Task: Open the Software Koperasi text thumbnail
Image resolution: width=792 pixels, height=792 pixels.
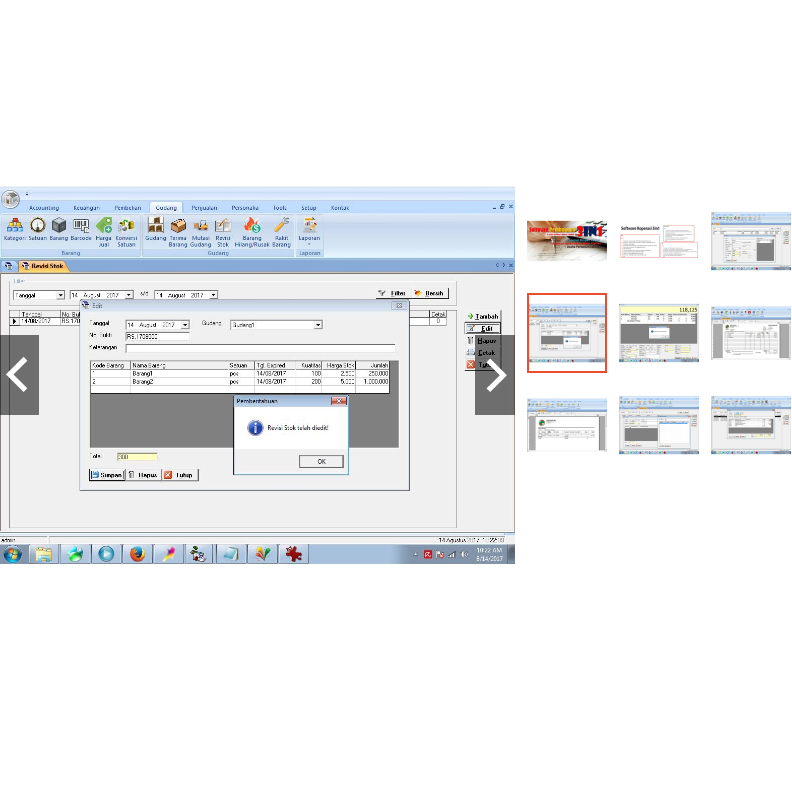Action: click(x=659, y=241)
